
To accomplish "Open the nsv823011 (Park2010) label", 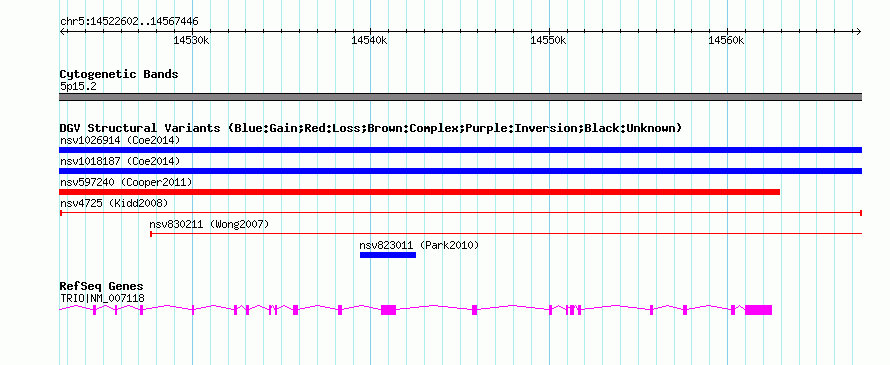I will (419, 245).
